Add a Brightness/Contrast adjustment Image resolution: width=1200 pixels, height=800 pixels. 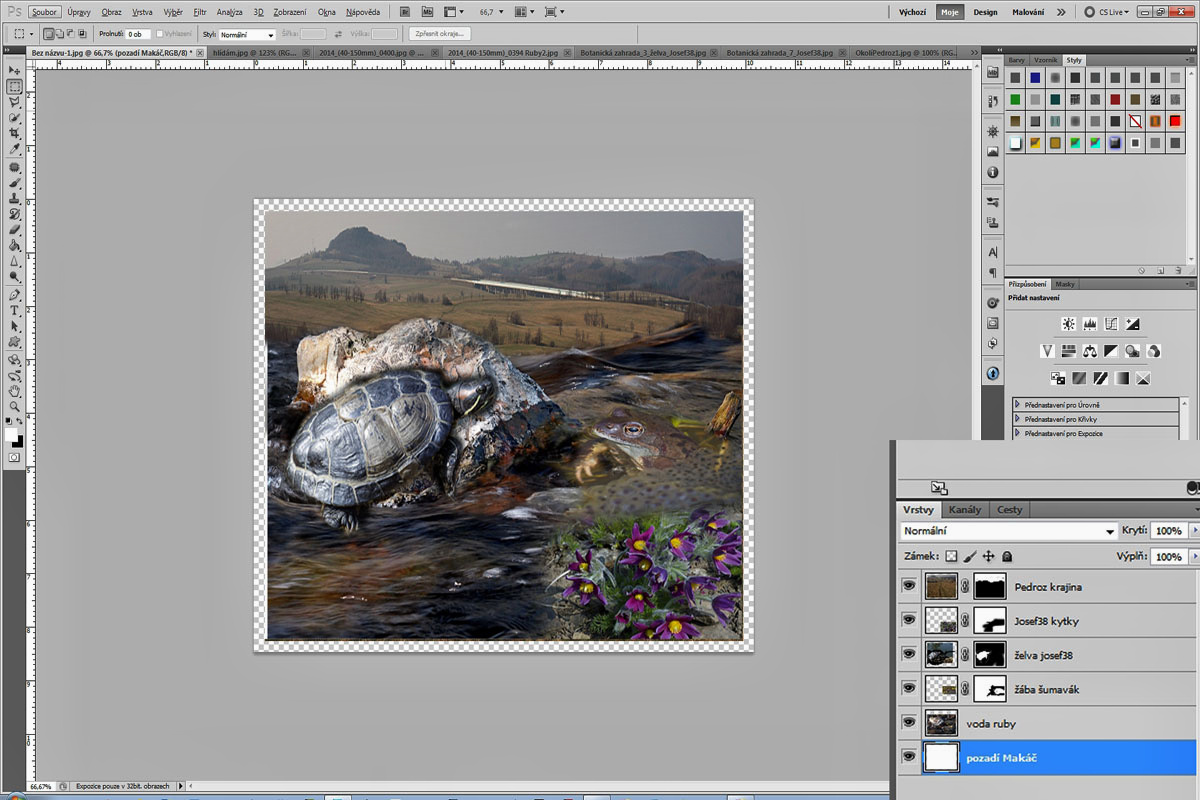(x=1068, y=324)
